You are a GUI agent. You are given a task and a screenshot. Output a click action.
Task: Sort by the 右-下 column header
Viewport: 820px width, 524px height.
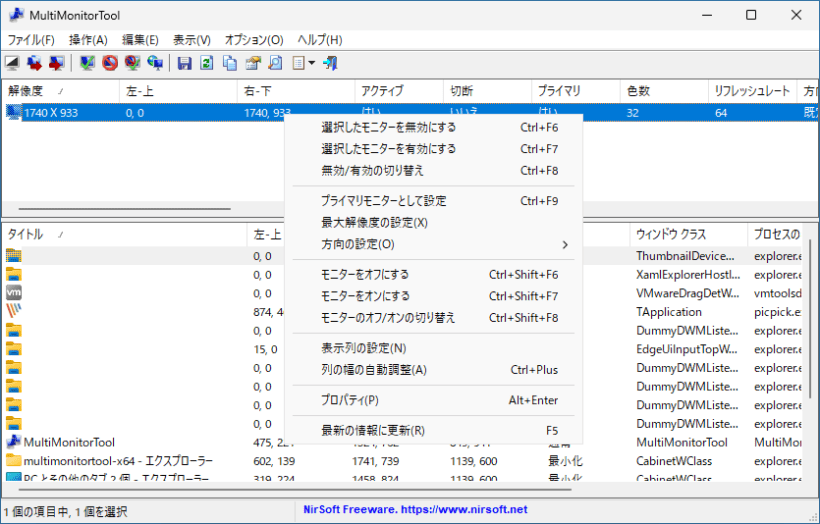pyautogui.click(x=296, y=91)
